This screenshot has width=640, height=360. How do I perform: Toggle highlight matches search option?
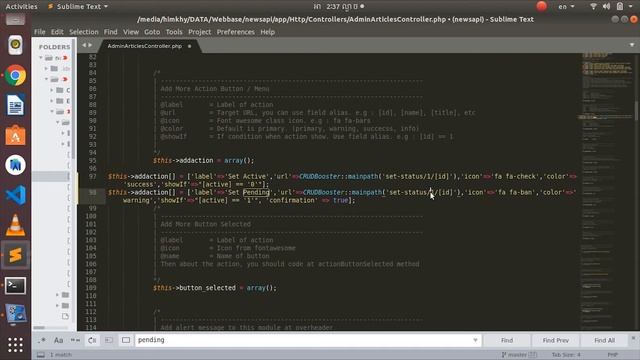(126, 340)
